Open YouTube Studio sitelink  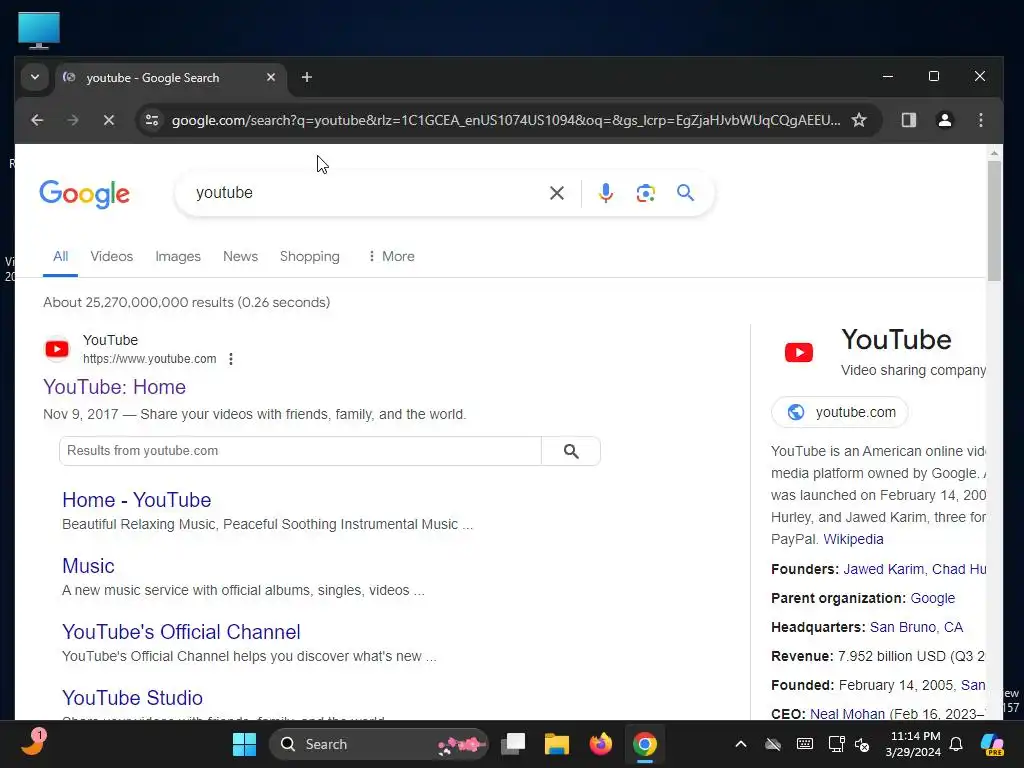tap(132, 698)
